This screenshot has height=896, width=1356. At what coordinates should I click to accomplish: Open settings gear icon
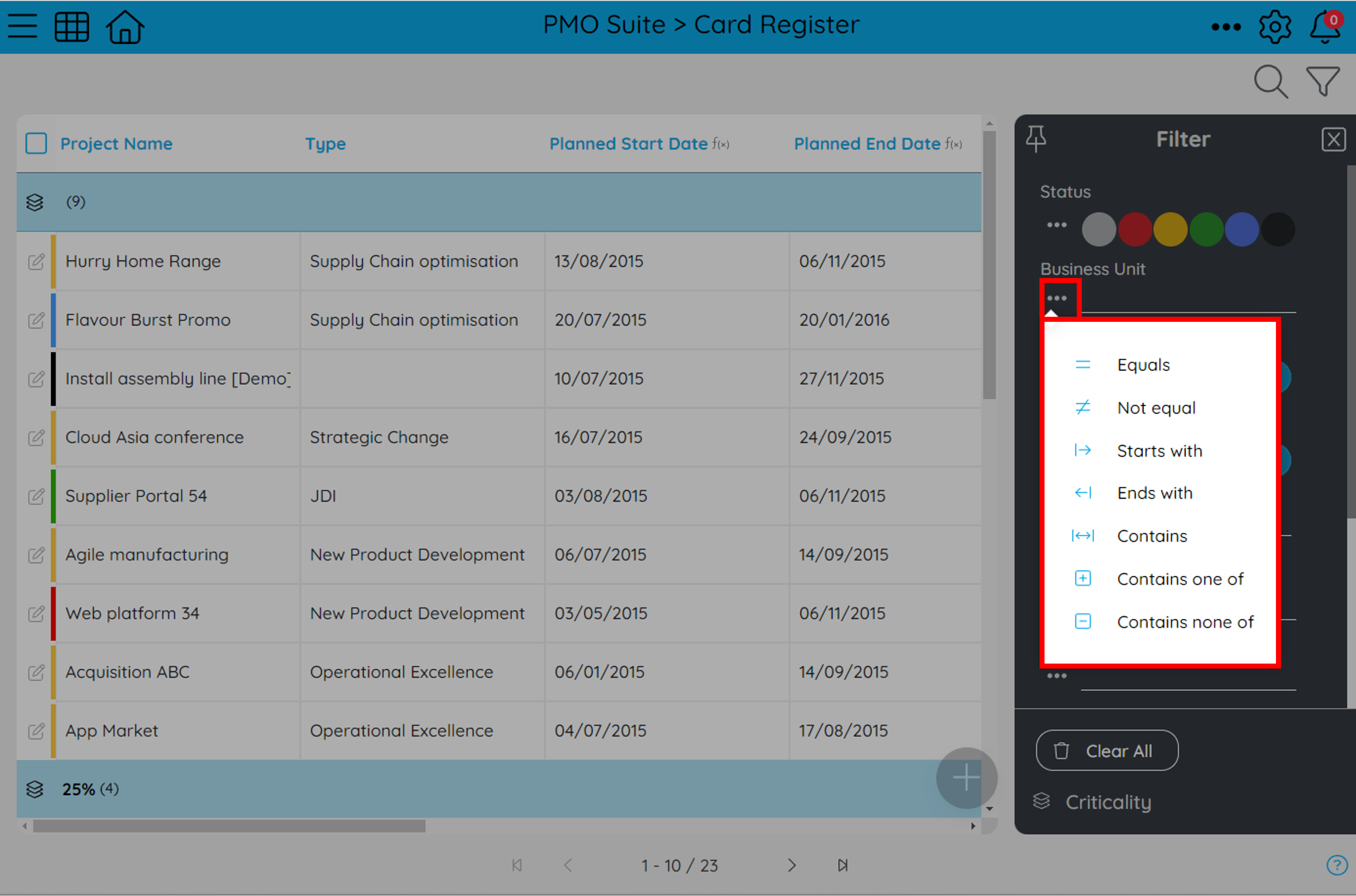[x=1274, y=26]
